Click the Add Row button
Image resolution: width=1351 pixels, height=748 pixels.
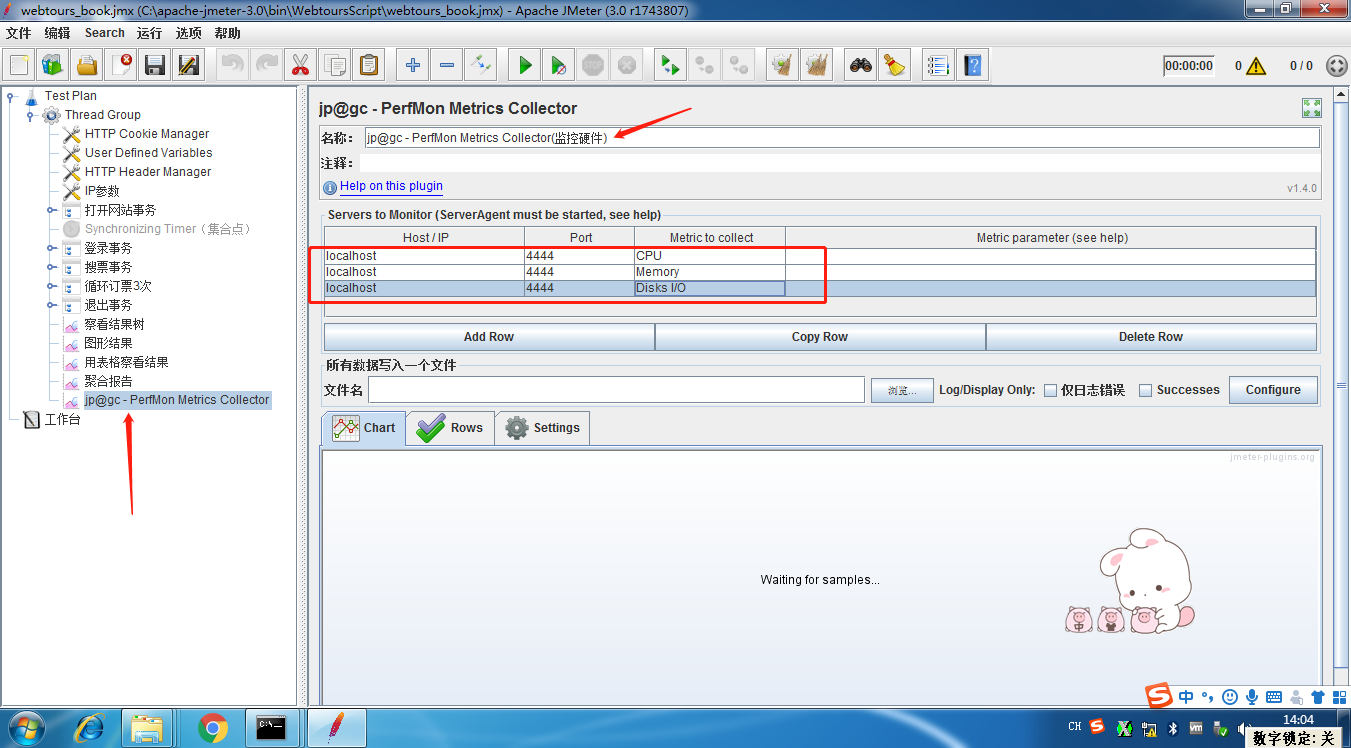click(x=489, y=337)
